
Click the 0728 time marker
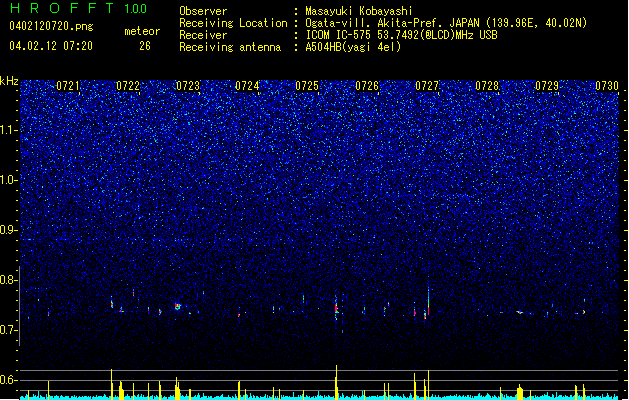(x=487, y=86)
